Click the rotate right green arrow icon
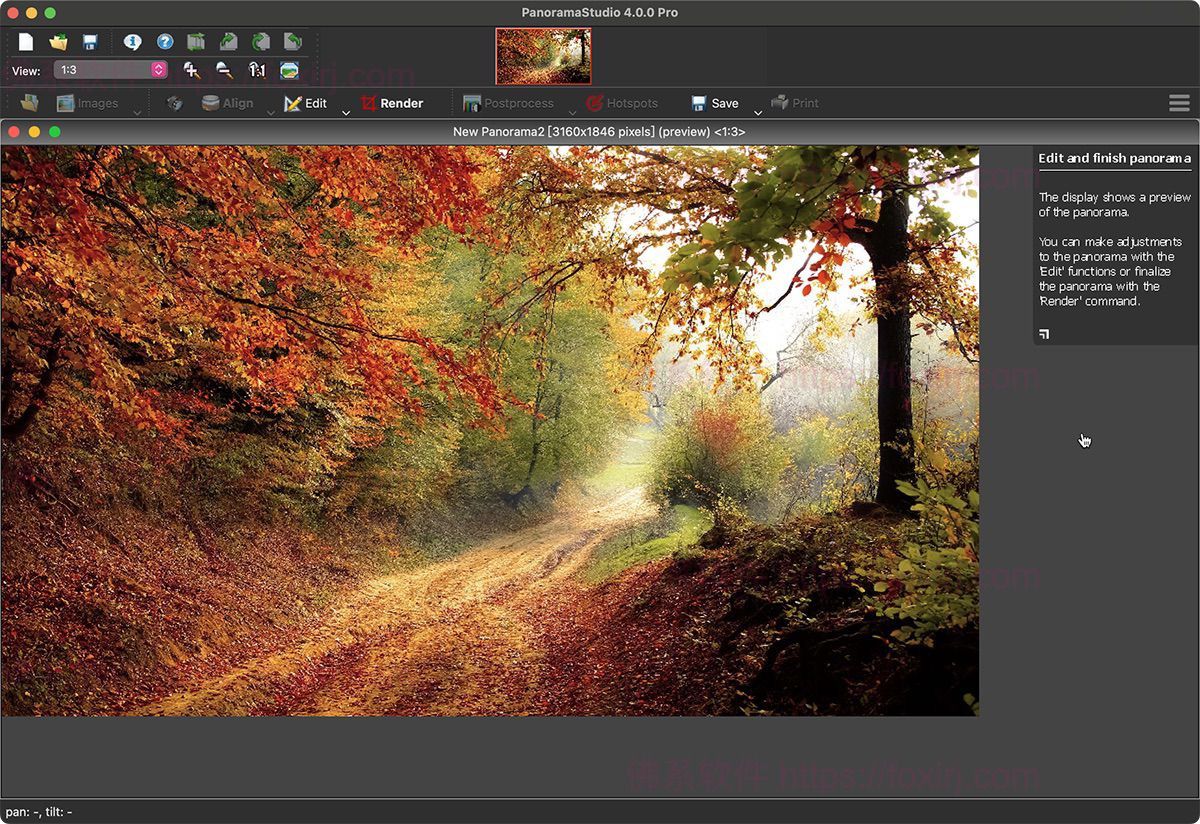 click(x=260, y=42)
